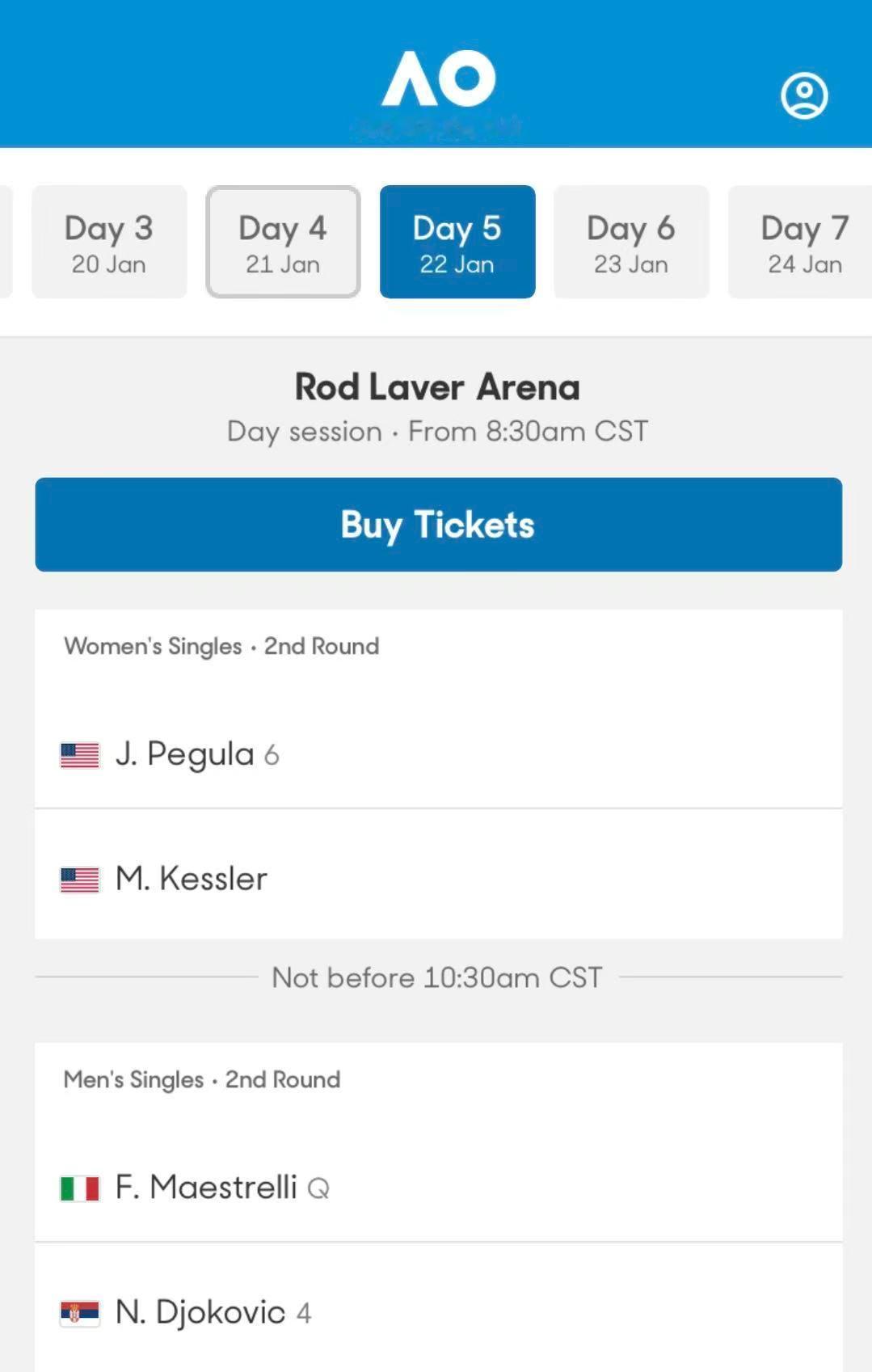Open F. Maestrelli player row
This screenshot has height=1372, width=872.
[x=438, y=1187]
